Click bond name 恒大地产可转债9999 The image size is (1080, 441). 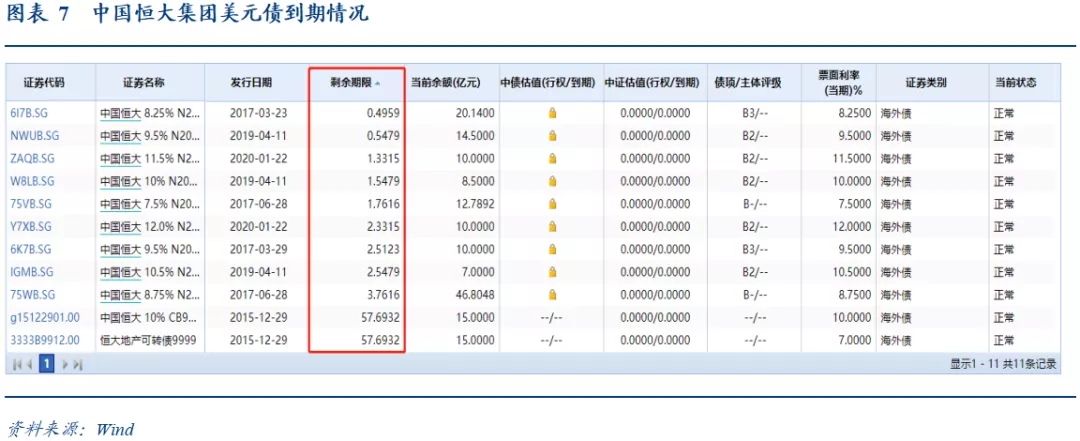(149, 340)
